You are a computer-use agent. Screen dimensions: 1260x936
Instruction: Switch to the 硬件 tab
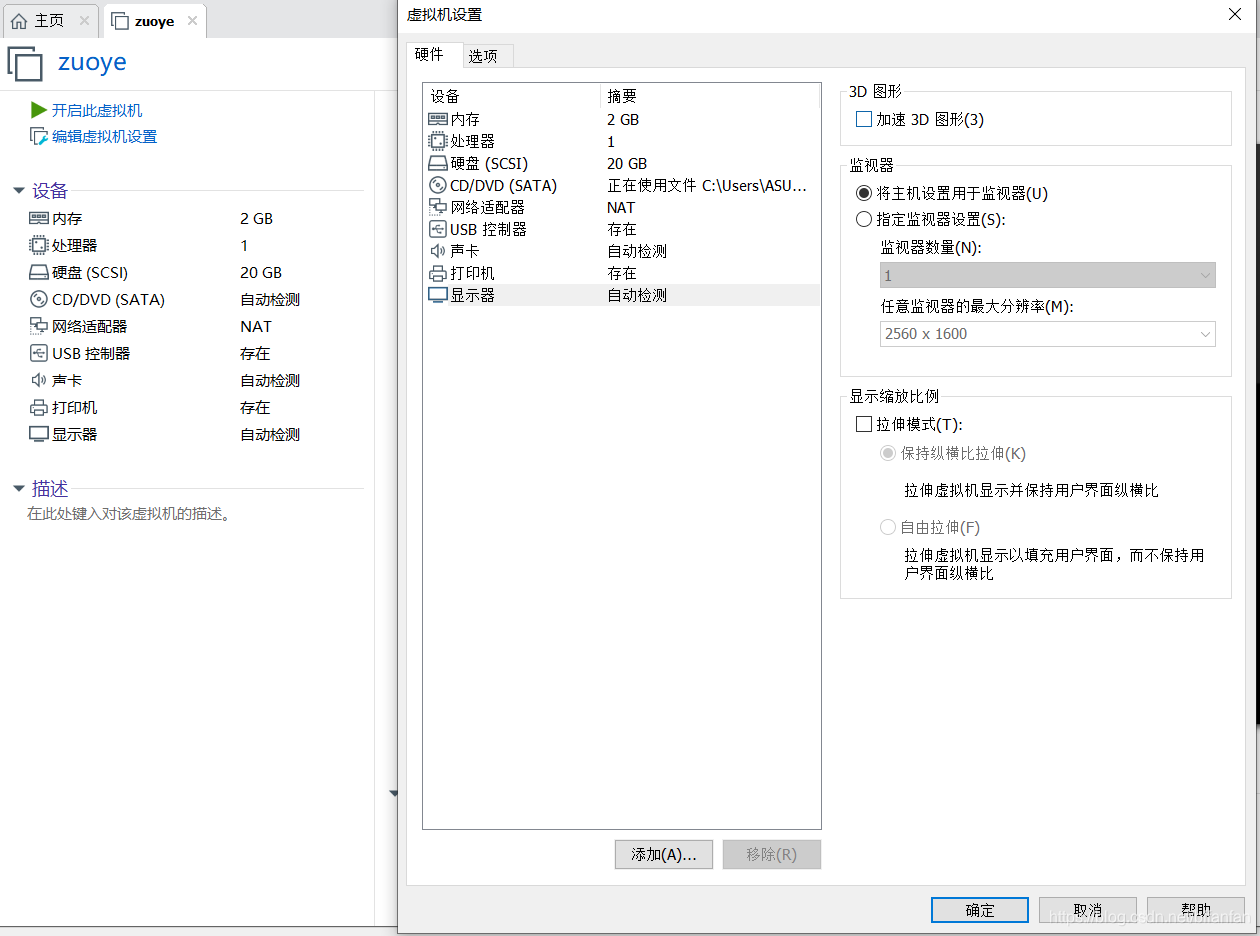pos(433,55)
